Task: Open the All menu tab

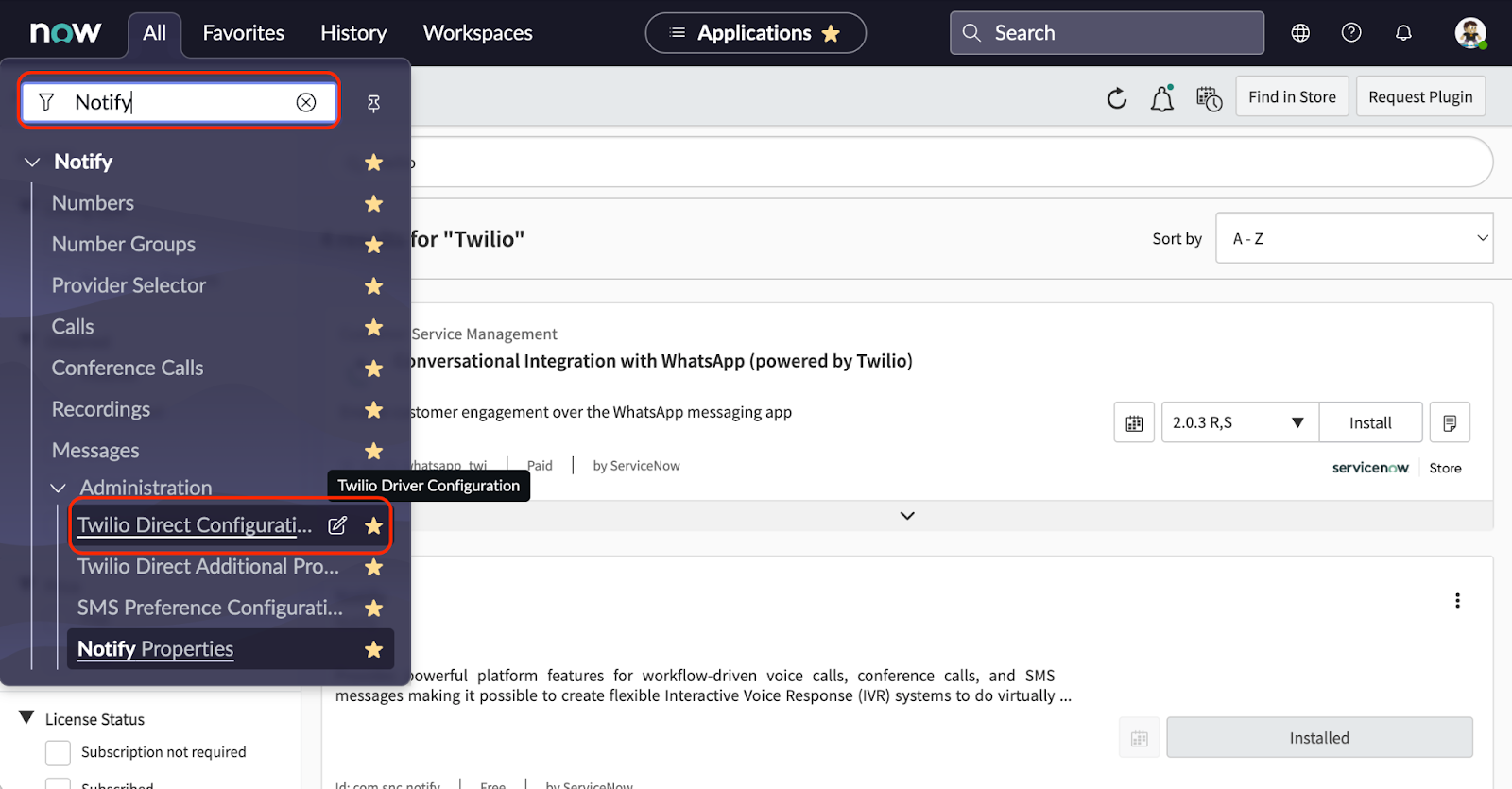Action: 154,33
